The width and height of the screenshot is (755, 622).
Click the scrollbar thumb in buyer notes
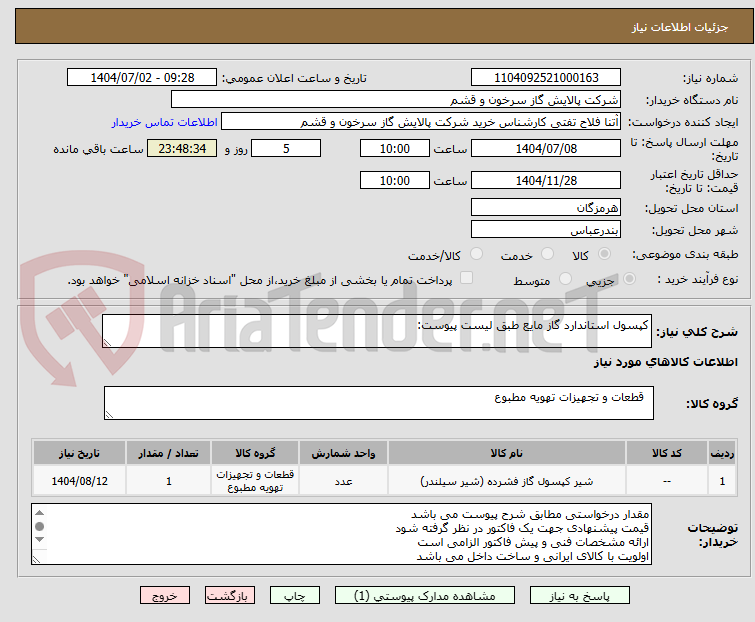40,526
